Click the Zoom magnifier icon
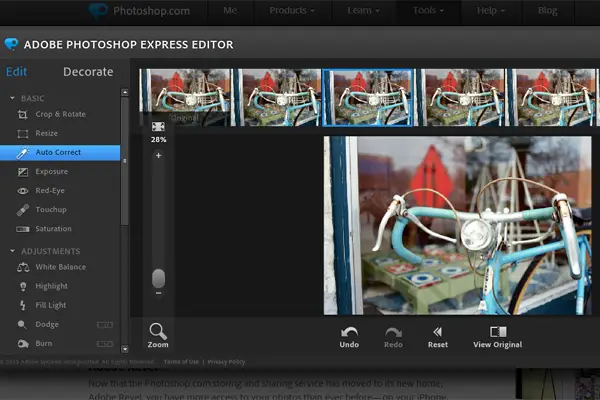Screen dimensions: 600x400 click(x=158, y=331)
